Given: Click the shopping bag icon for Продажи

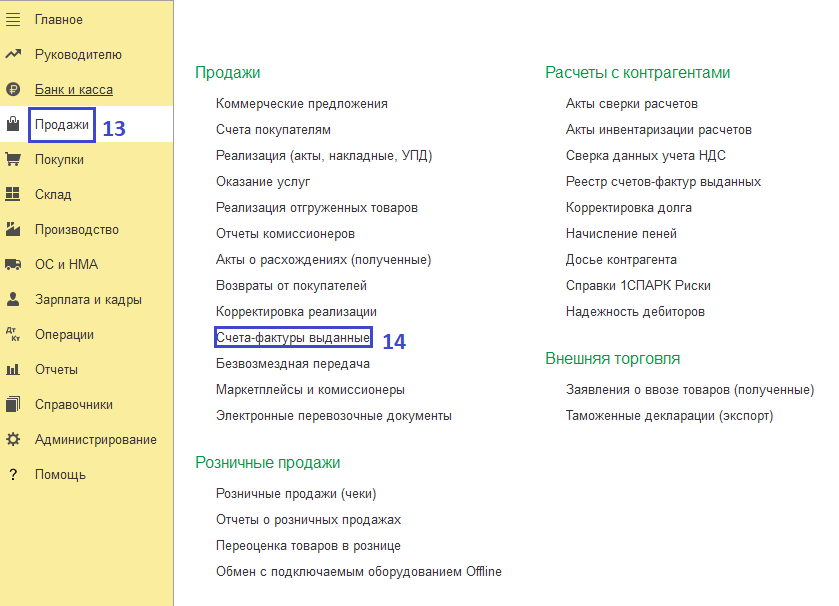Looking at the screenshot, I should coord(13,124).
